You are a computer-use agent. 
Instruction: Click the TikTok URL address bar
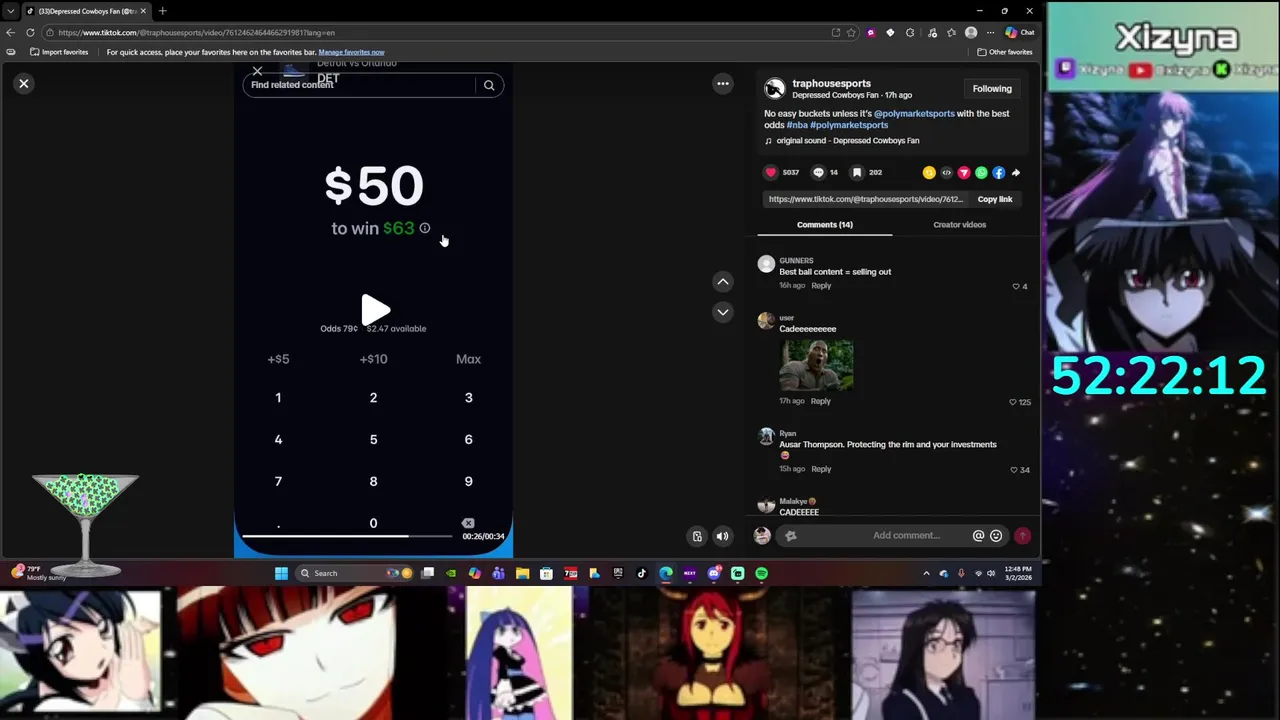[x=440, y=32]
